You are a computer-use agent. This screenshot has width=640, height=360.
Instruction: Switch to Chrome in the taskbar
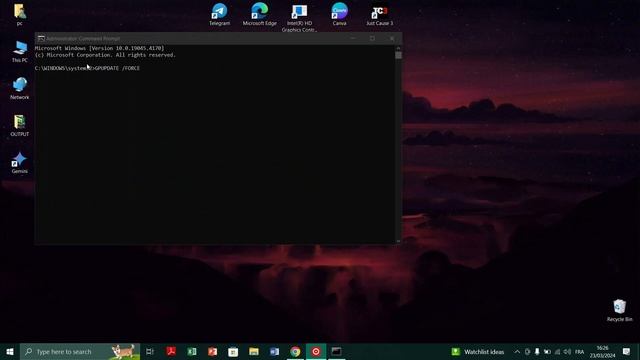click(295, 351)
